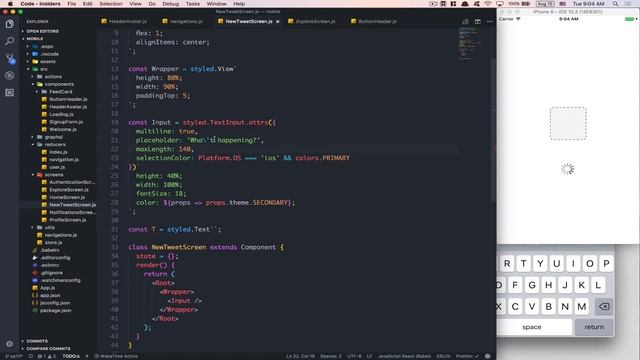Open the Manage gear at activity bar bottom
This screenshot has width=640, height=360.
(10, 344)
